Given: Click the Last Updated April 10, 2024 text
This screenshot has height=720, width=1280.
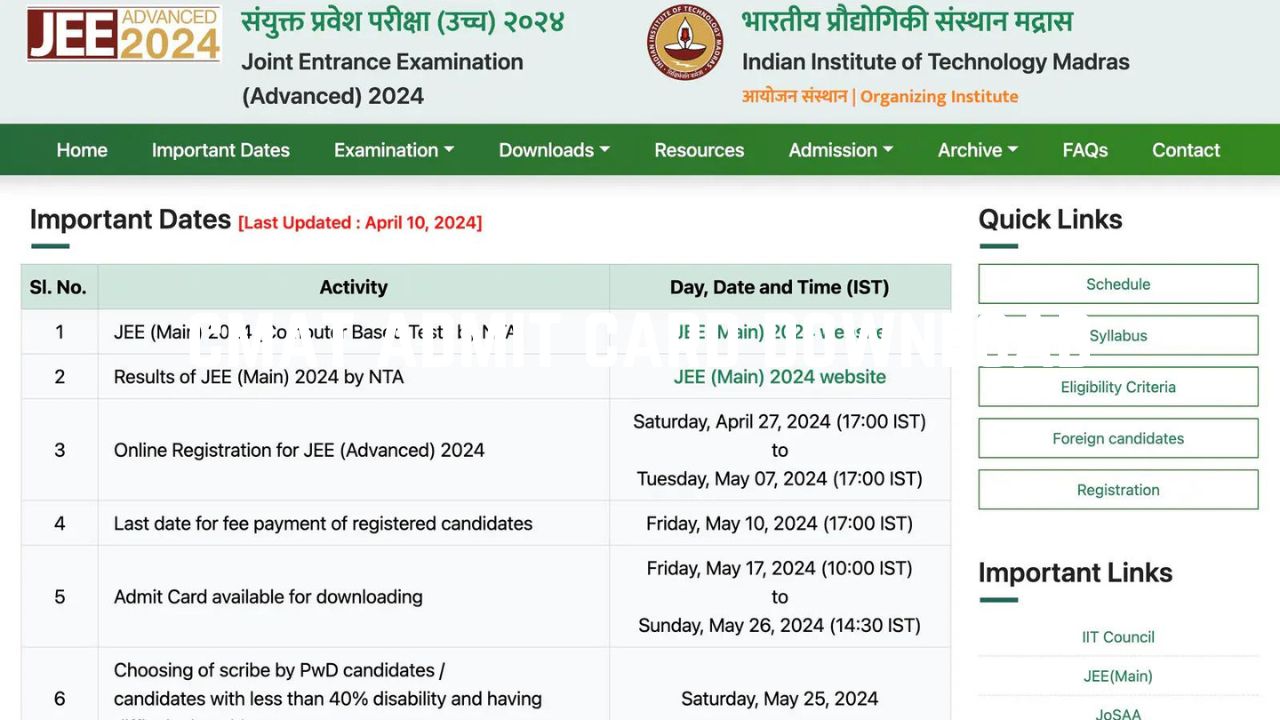Looking at the screenshot, I should [360, 222].
